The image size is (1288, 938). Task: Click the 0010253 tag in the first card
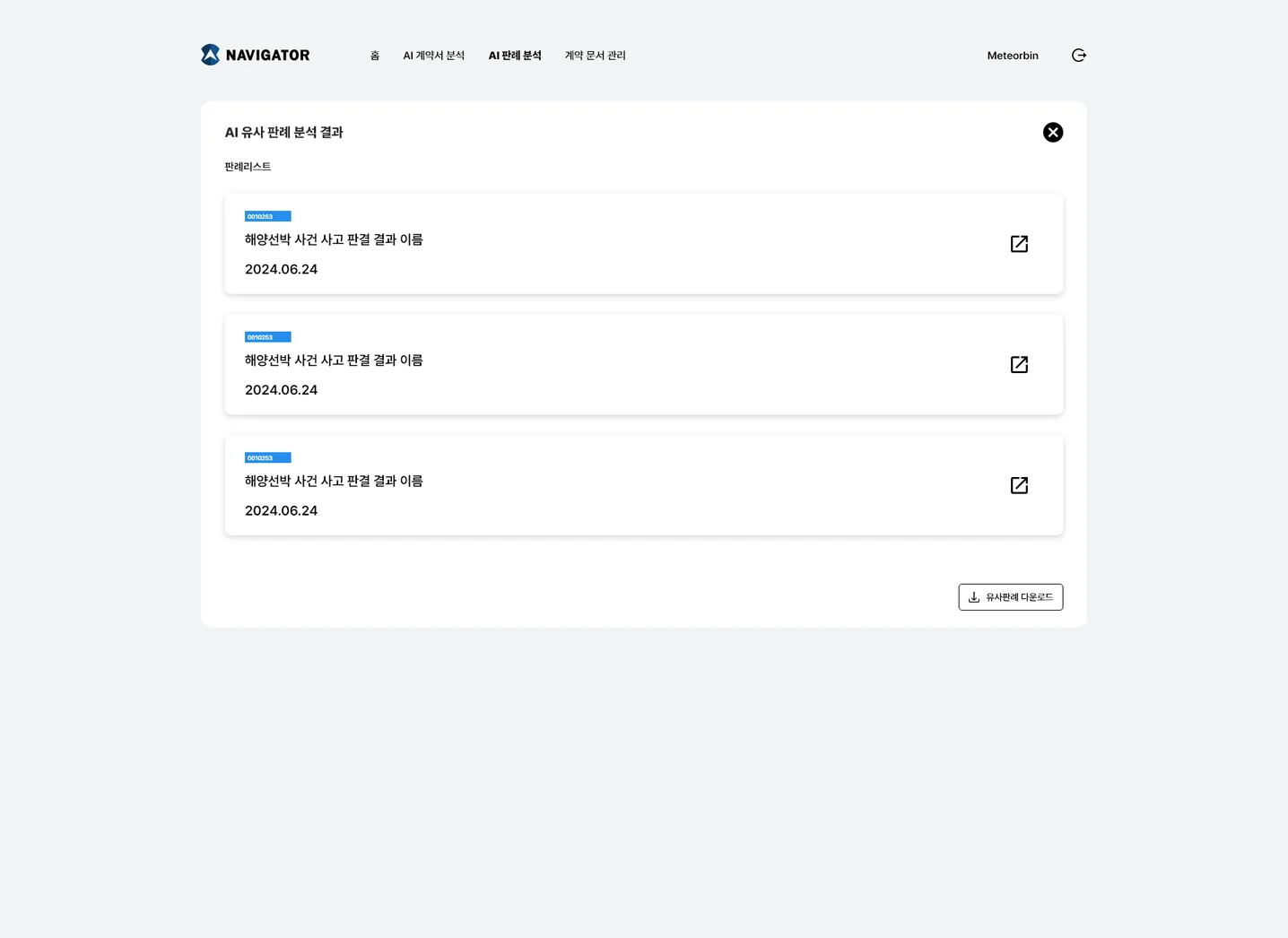pos(267,216)
